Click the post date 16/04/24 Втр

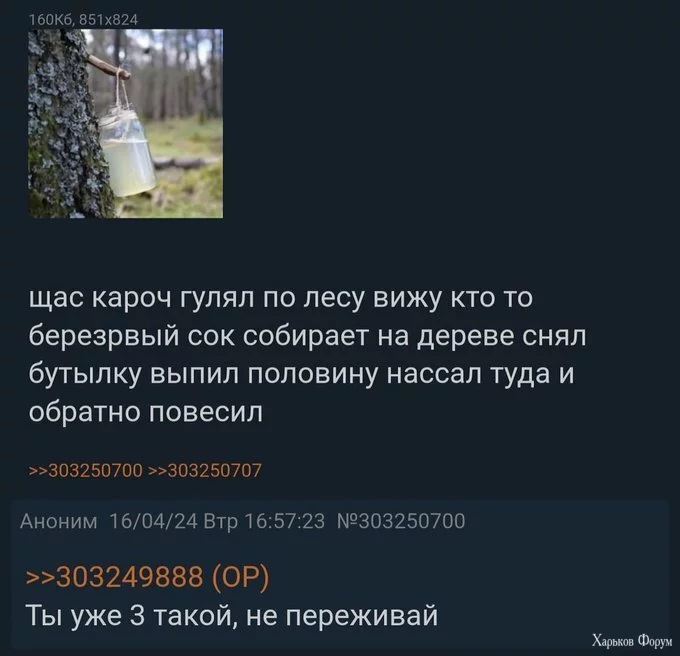173,521
